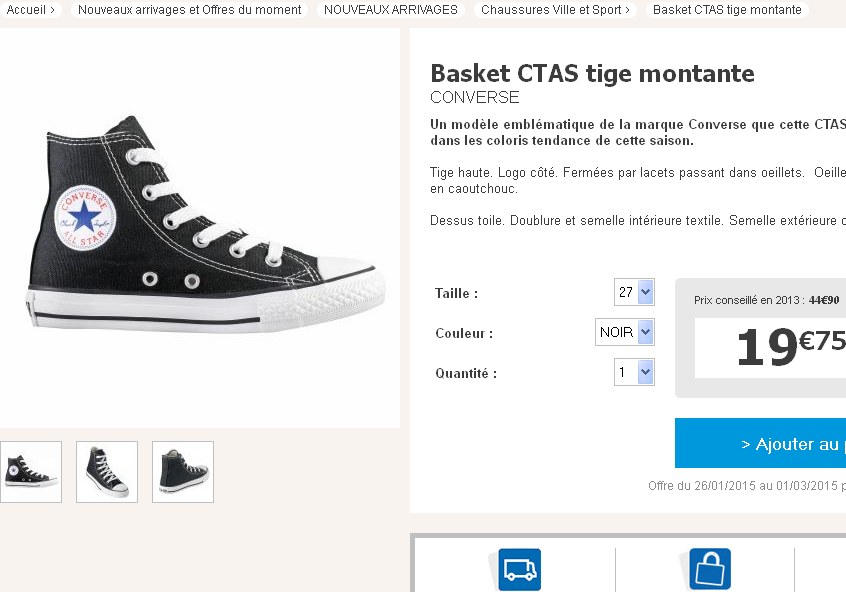Click the uppercase NOUVEAUX ARRIVAGES breadcrumb

pyautogui.click(x=391, y=10)
